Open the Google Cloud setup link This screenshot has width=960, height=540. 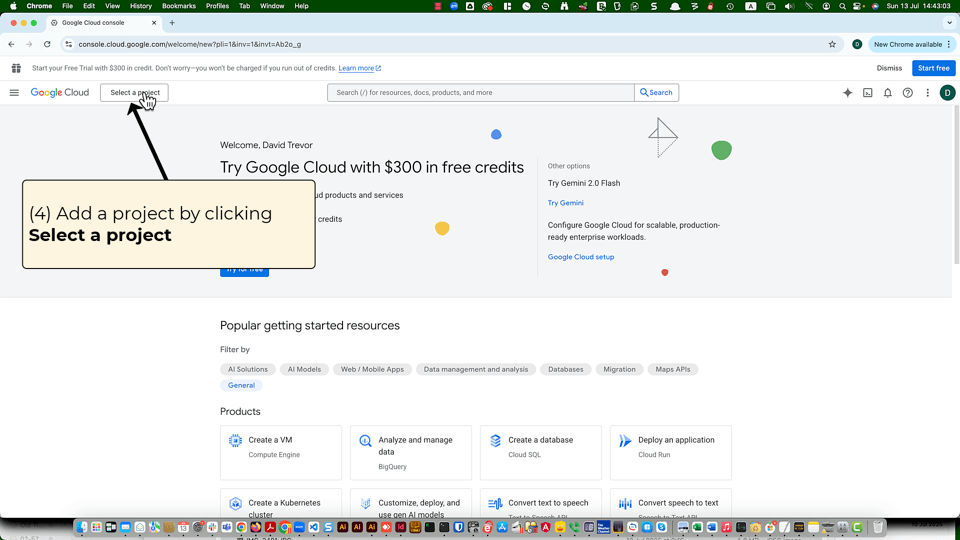point(581,257)
